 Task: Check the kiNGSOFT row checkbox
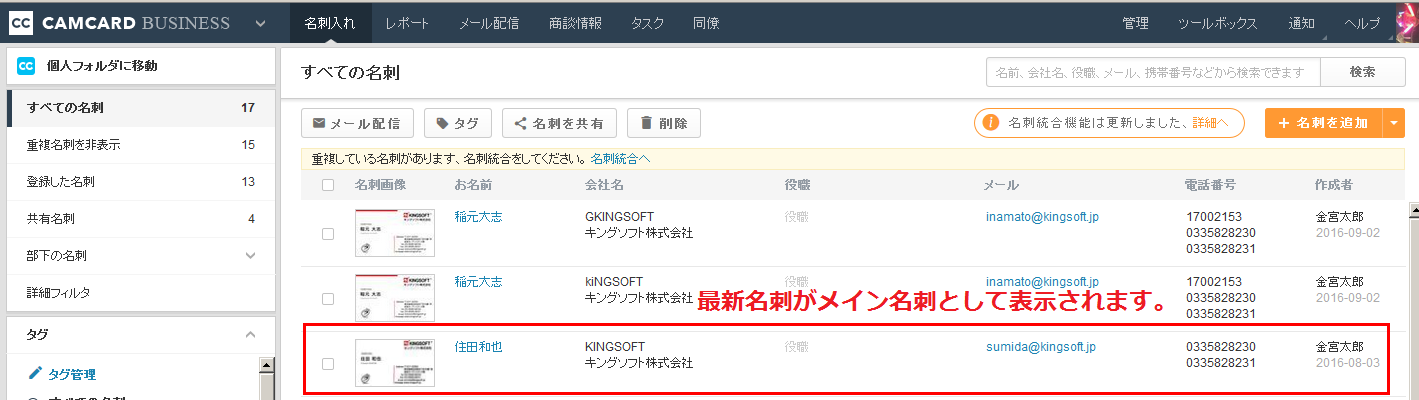click(x=328, y=298)
